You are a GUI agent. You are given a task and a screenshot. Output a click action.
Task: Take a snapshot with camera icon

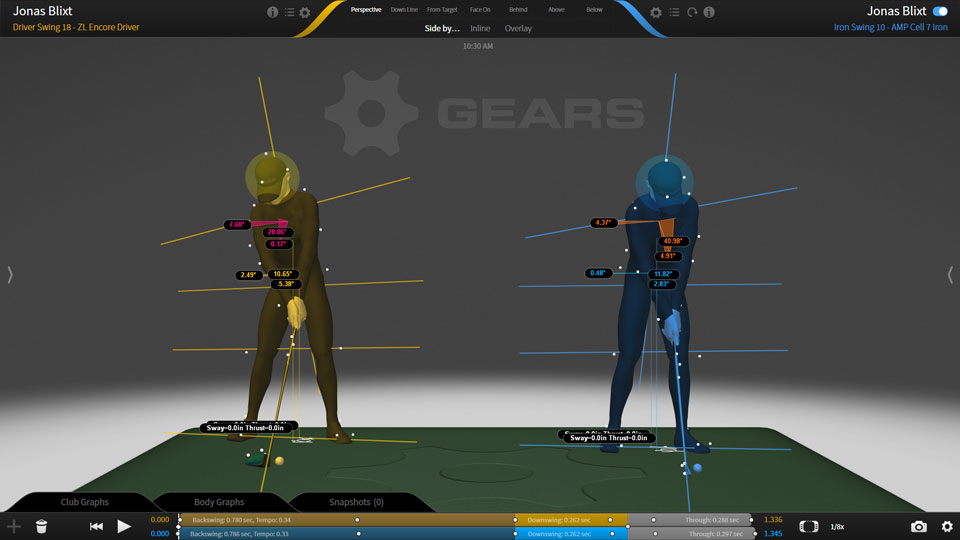(918, 527)
